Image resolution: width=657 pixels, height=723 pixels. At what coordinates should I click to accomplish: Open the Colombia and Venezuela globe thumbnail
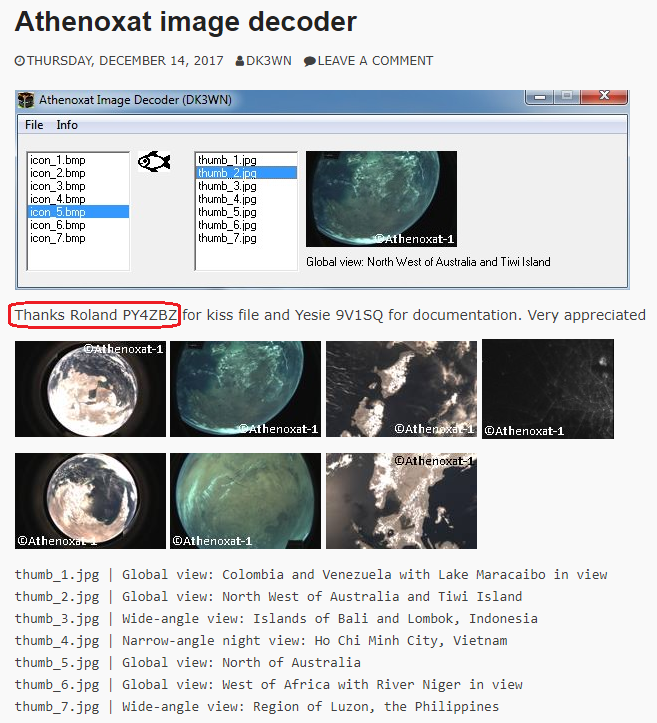tap(90, 389)
